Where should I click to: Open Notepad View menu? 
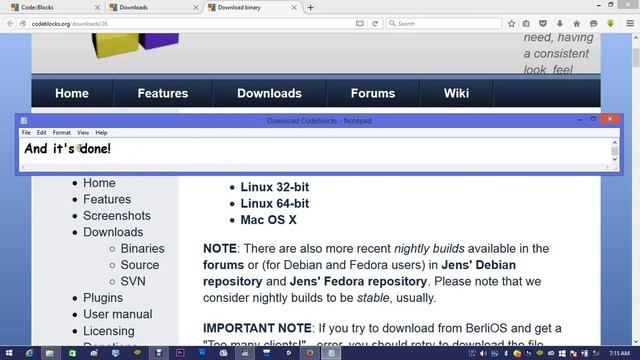[83, 133]
